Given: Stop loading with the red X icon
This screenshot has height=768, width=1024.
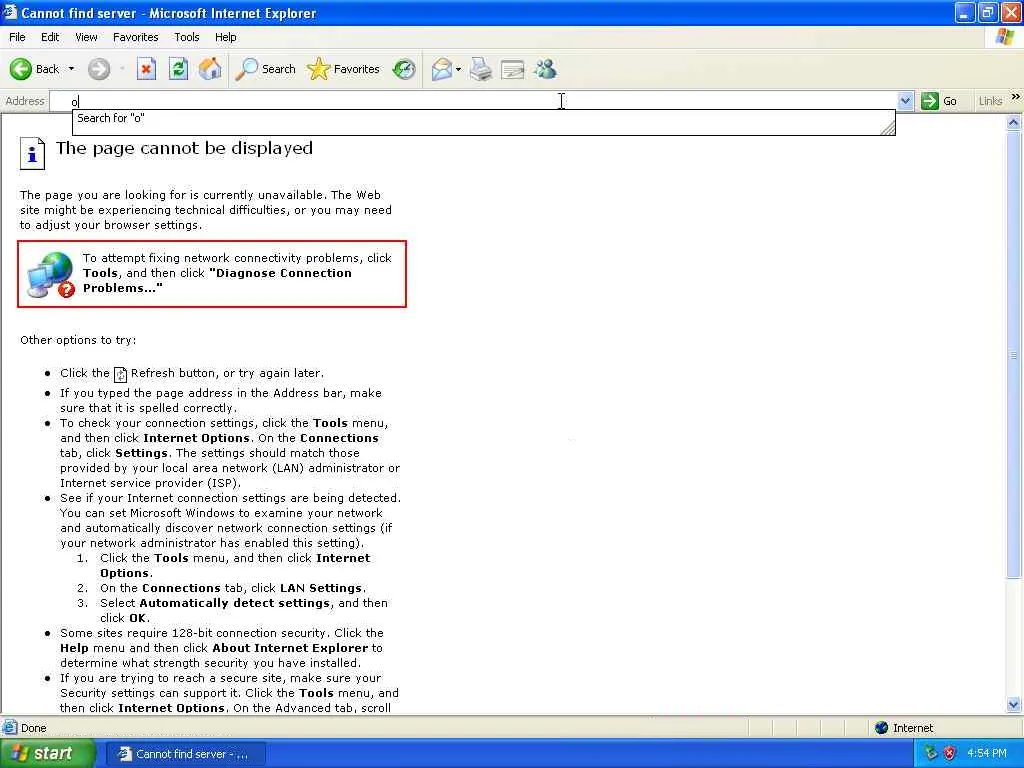Looking at the screenshot, I should click(x=146, y=69).
